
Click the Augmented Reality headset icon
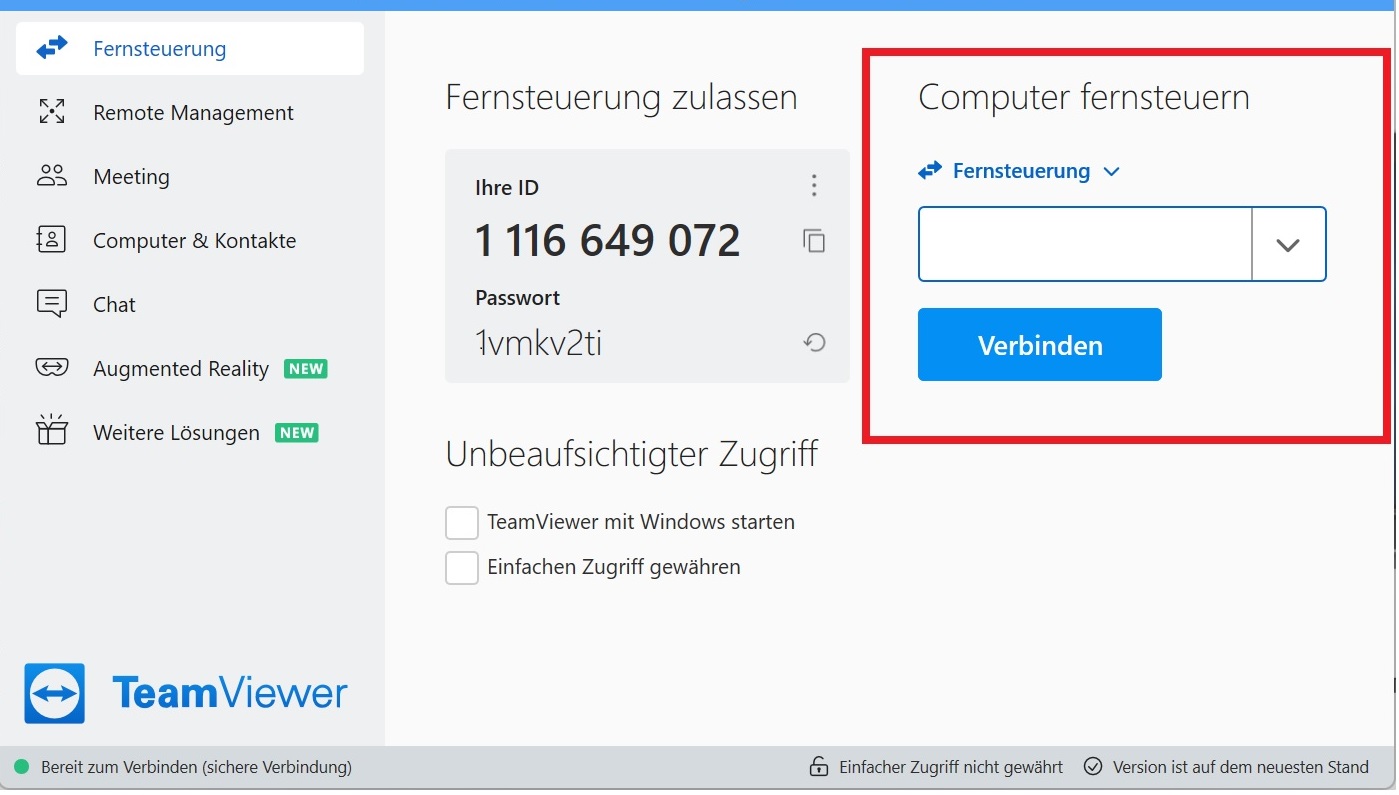[51, 368]
